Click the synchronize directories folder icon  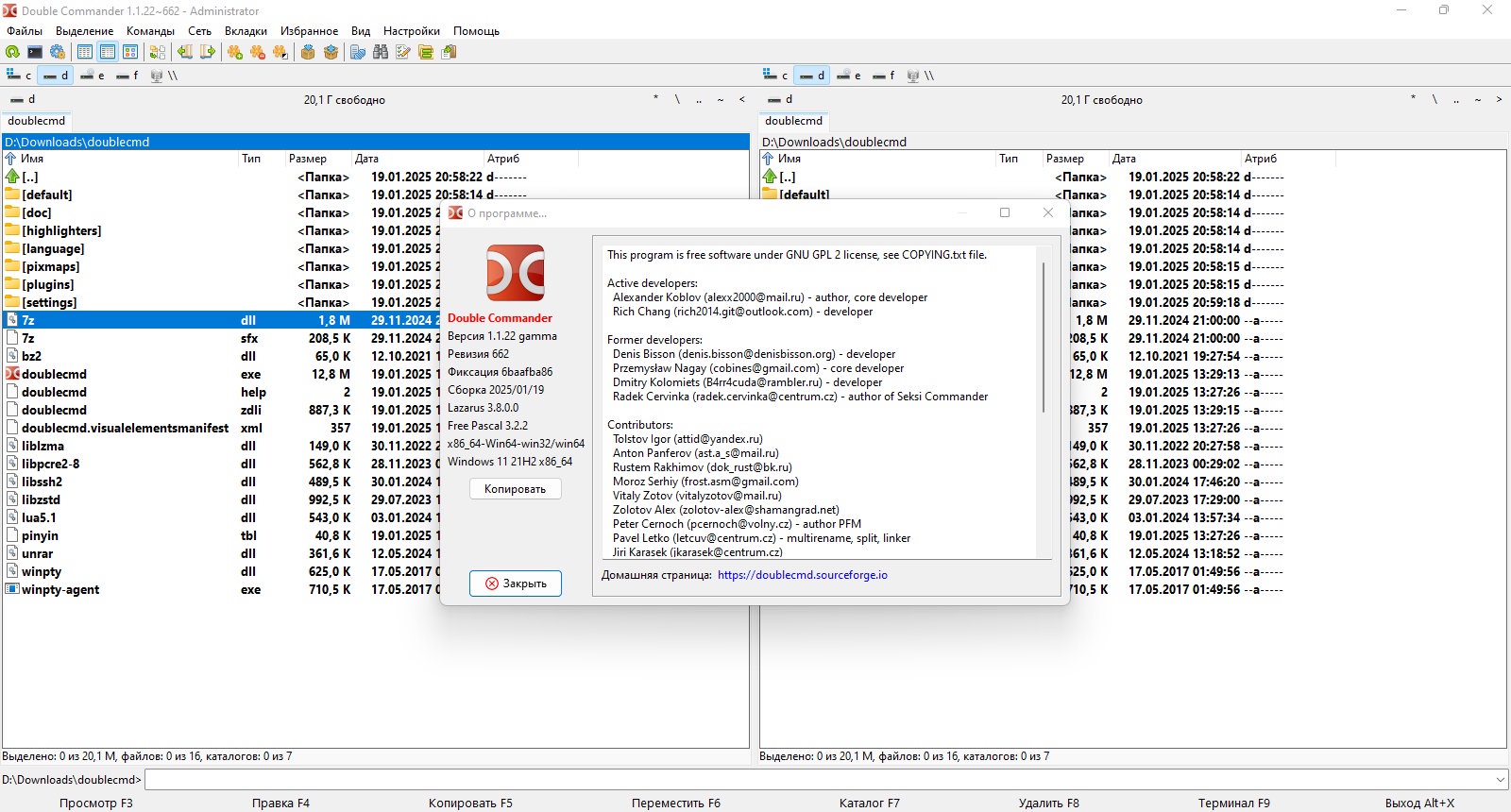[x=426, y=52]
